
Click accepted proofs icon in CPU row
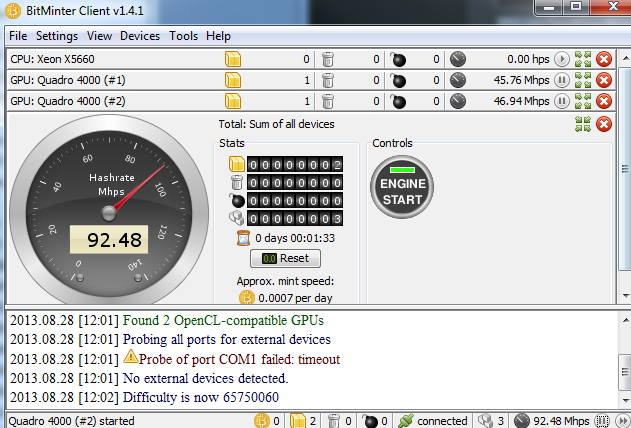233,59
